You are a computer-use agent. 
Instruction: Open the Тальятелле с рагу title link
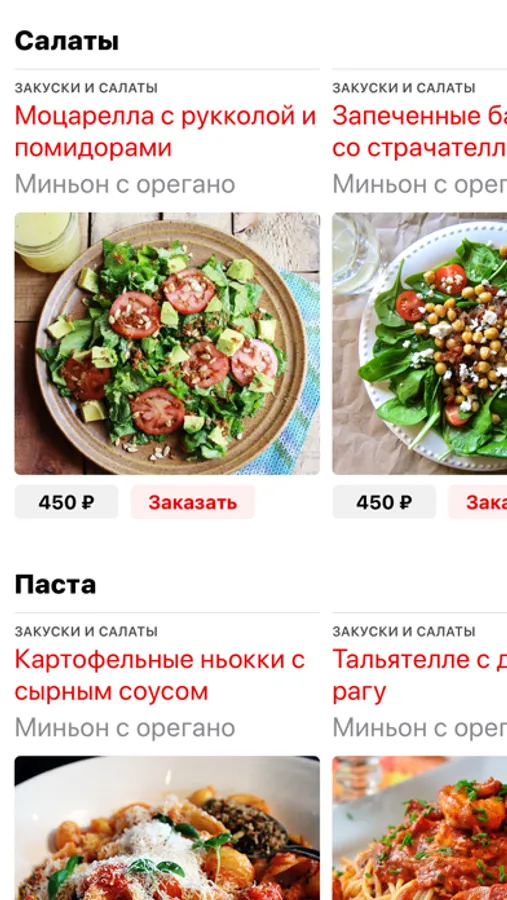point(420,676)
